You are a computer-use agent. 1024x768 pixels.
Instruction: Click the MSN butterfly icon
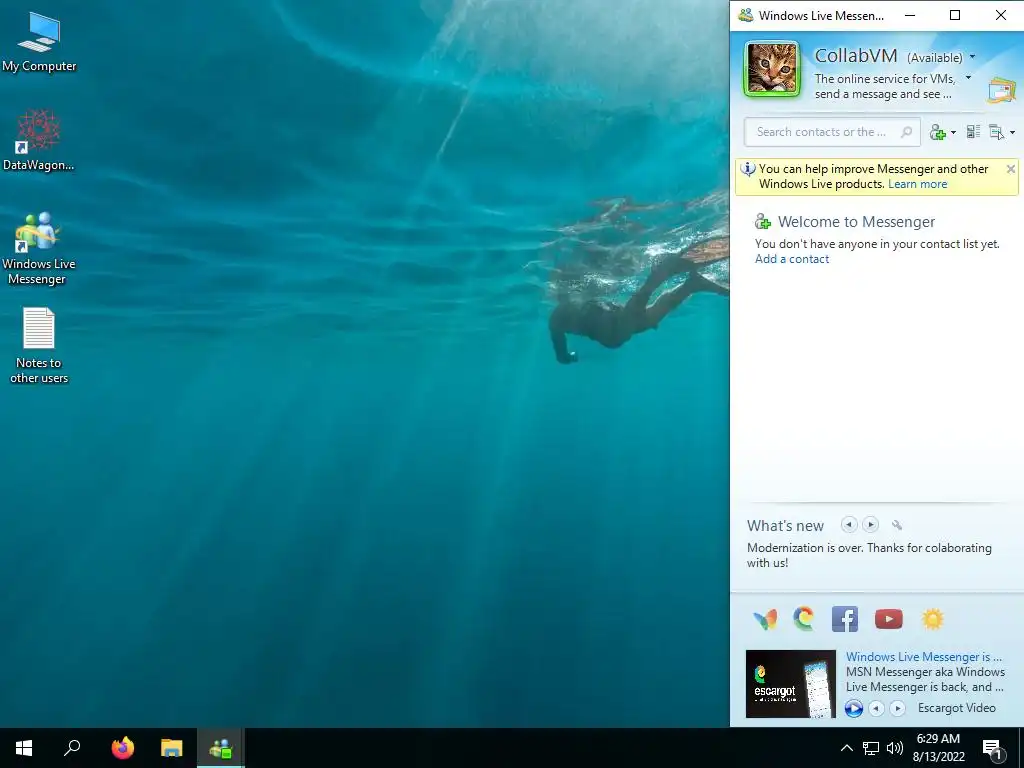click(x=765, y=618)
